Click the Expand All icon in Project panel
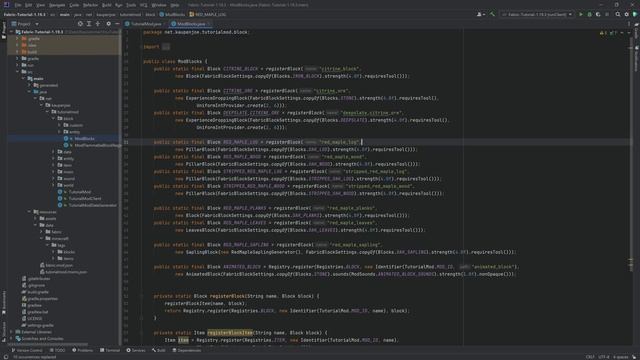640x360 pixels. tap(89, 24)
